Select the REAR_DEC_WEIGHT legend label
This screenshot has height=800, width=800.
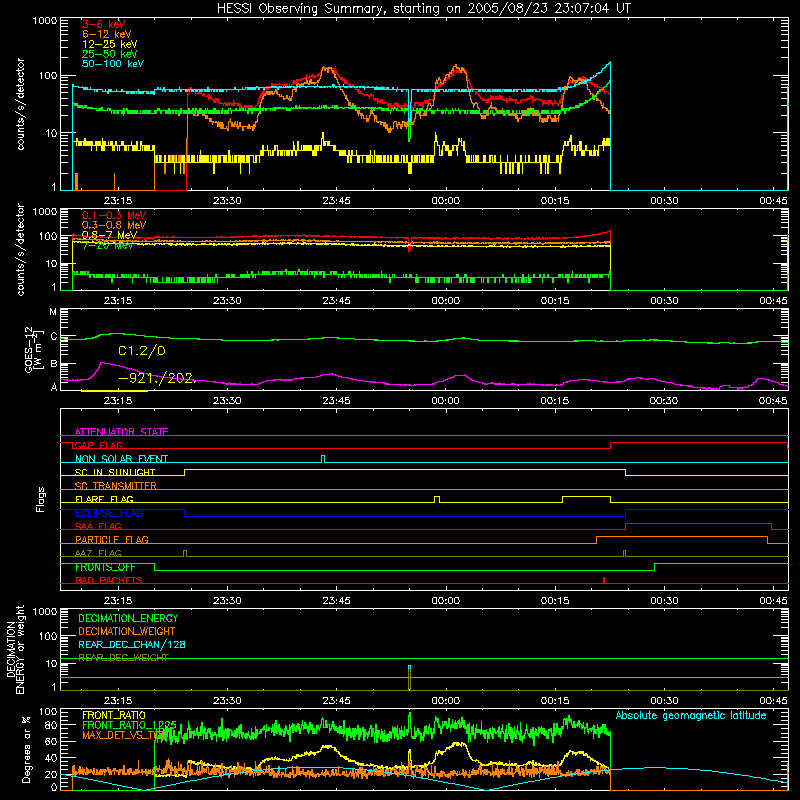click(x=123, y=658)
